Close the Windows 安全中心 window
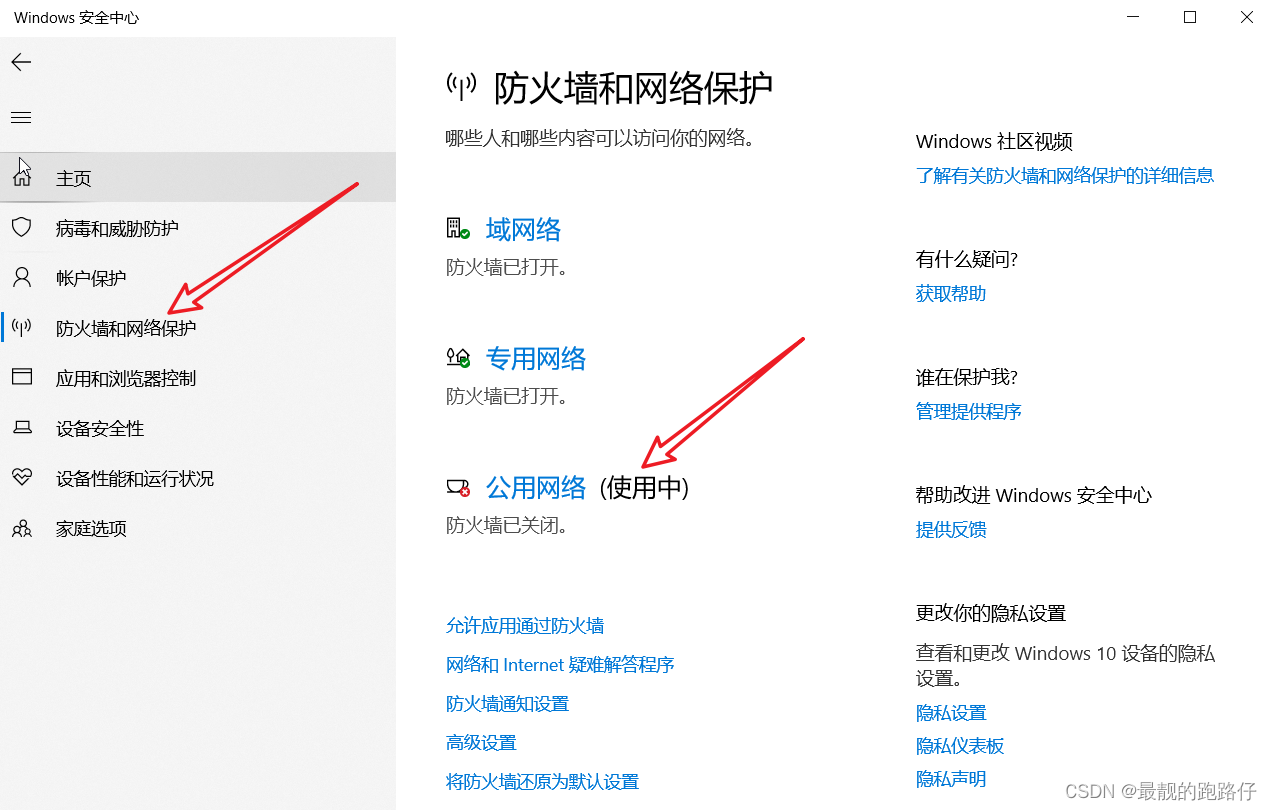 coord(1246,17)
